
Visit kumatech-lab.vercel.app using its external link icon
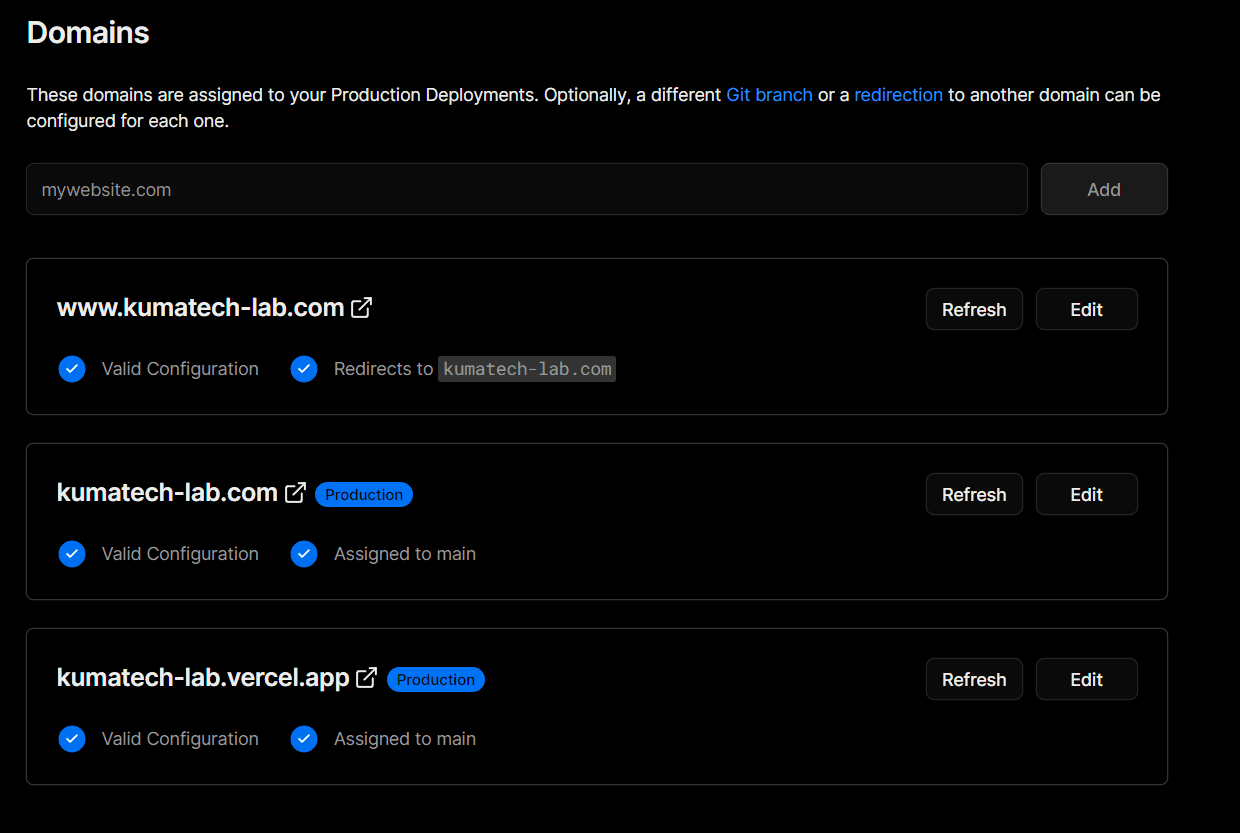point(365,677)
